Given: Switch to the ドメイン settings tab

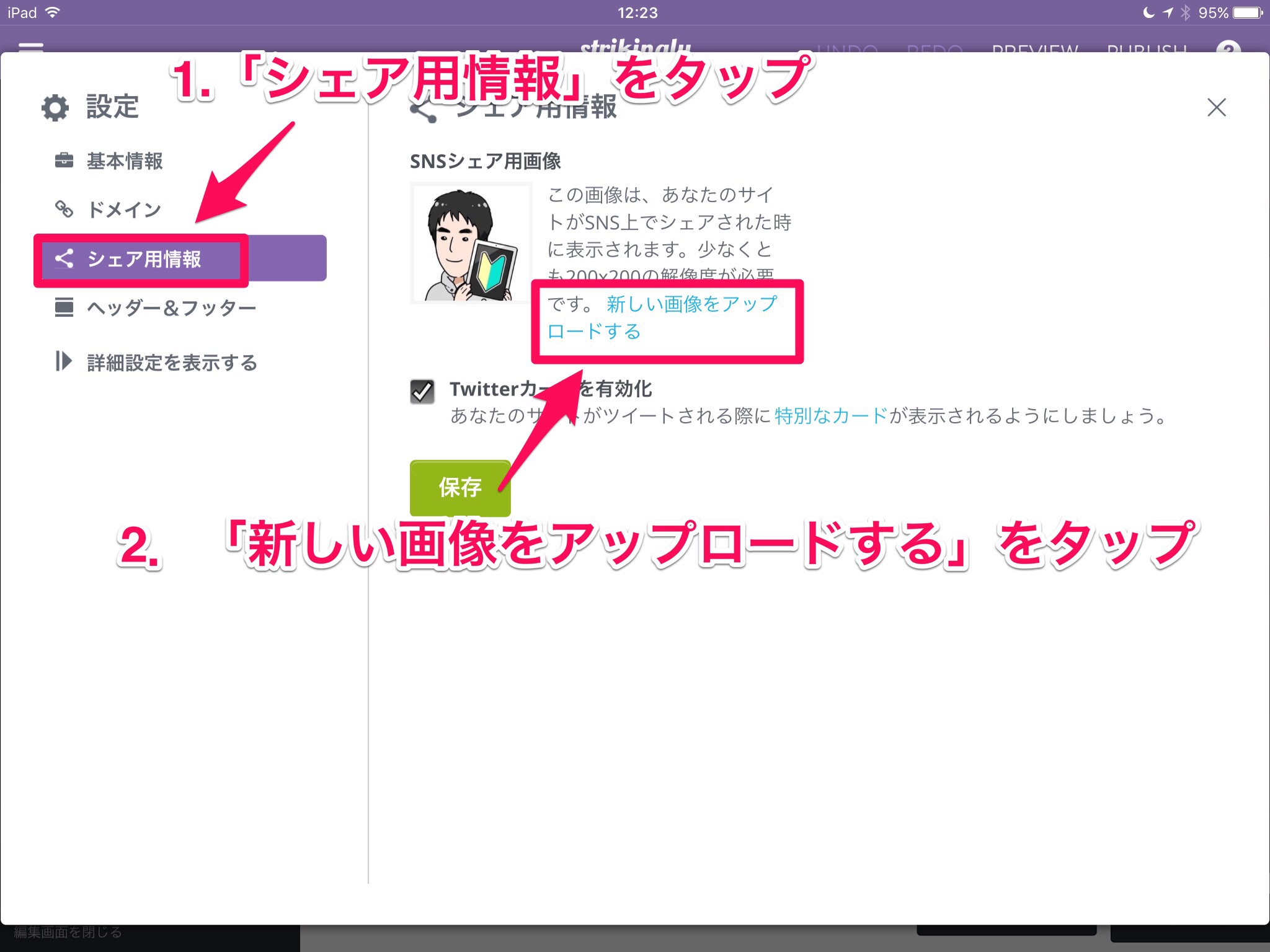Looking at the screenshot, I should [124, 209].
